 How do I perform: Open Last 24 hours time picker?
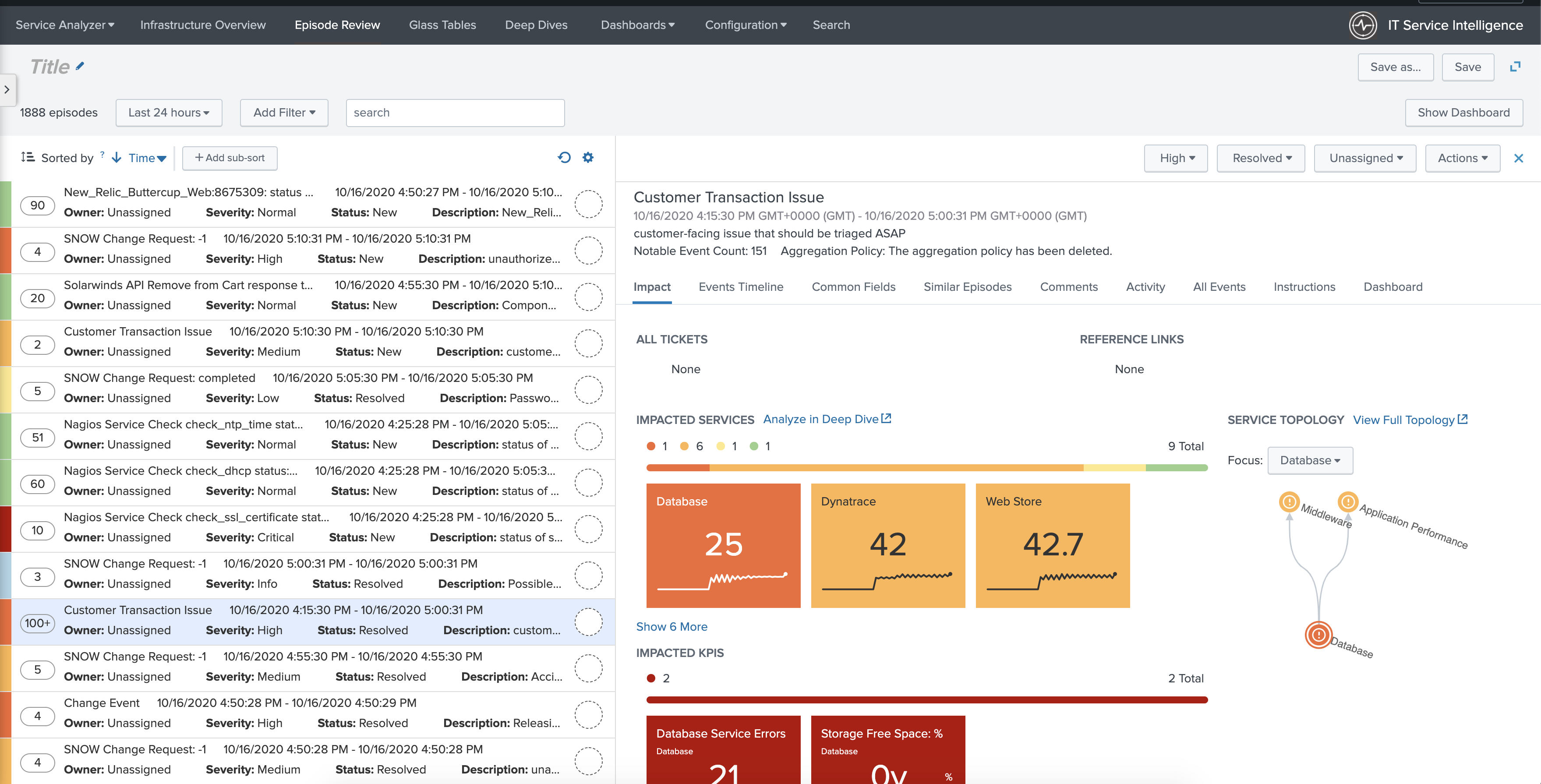click(x=169, y=113)
